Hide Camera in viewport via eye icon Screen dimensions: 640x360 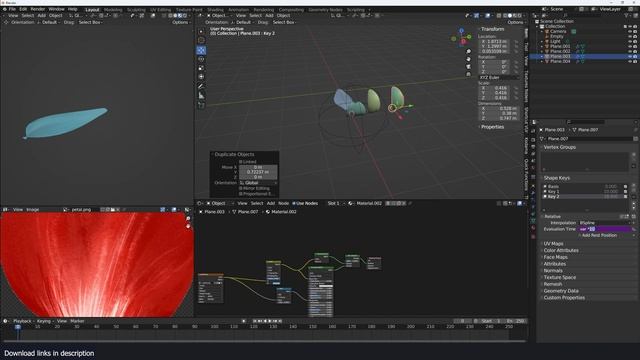pos(630,31)
